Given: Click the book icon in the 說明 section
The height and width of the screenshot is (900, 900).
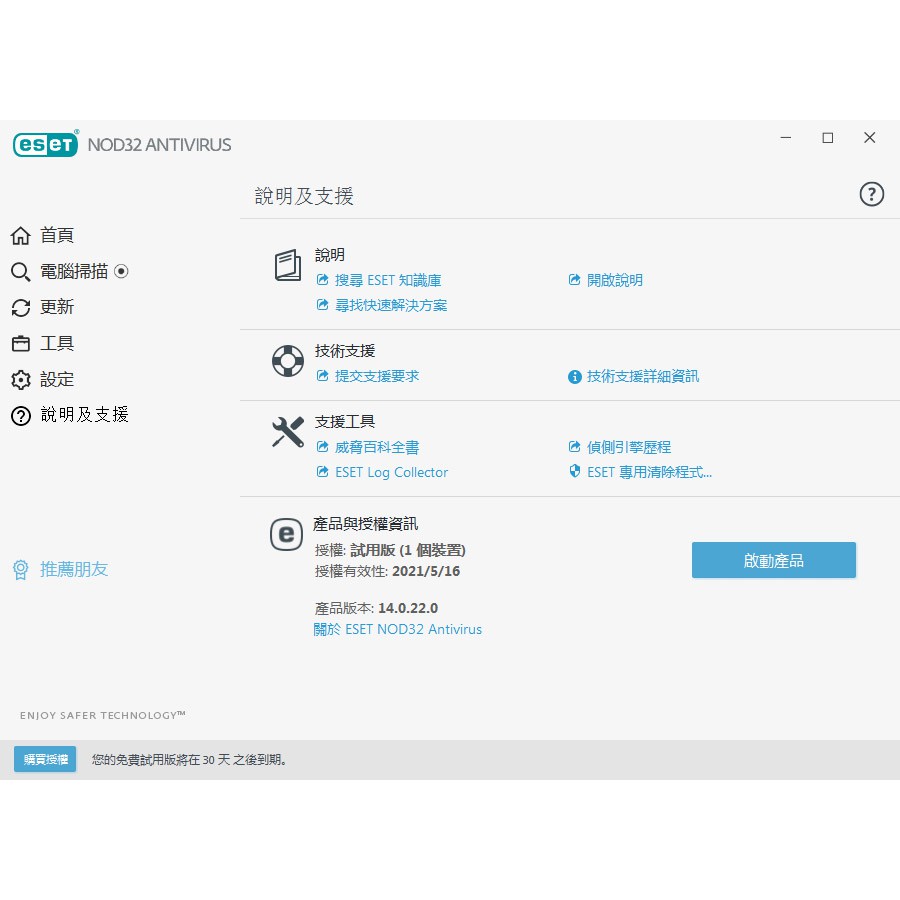Looking at the screenshot, I should (x=288, y=265).
